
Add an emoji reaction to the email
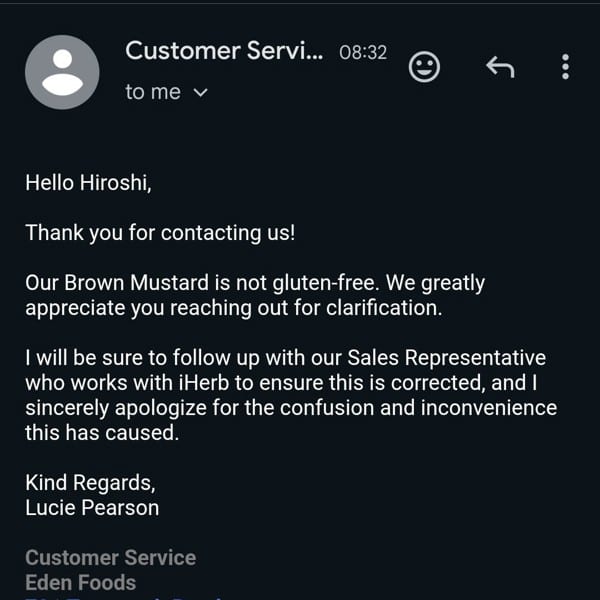coord(424,67)
